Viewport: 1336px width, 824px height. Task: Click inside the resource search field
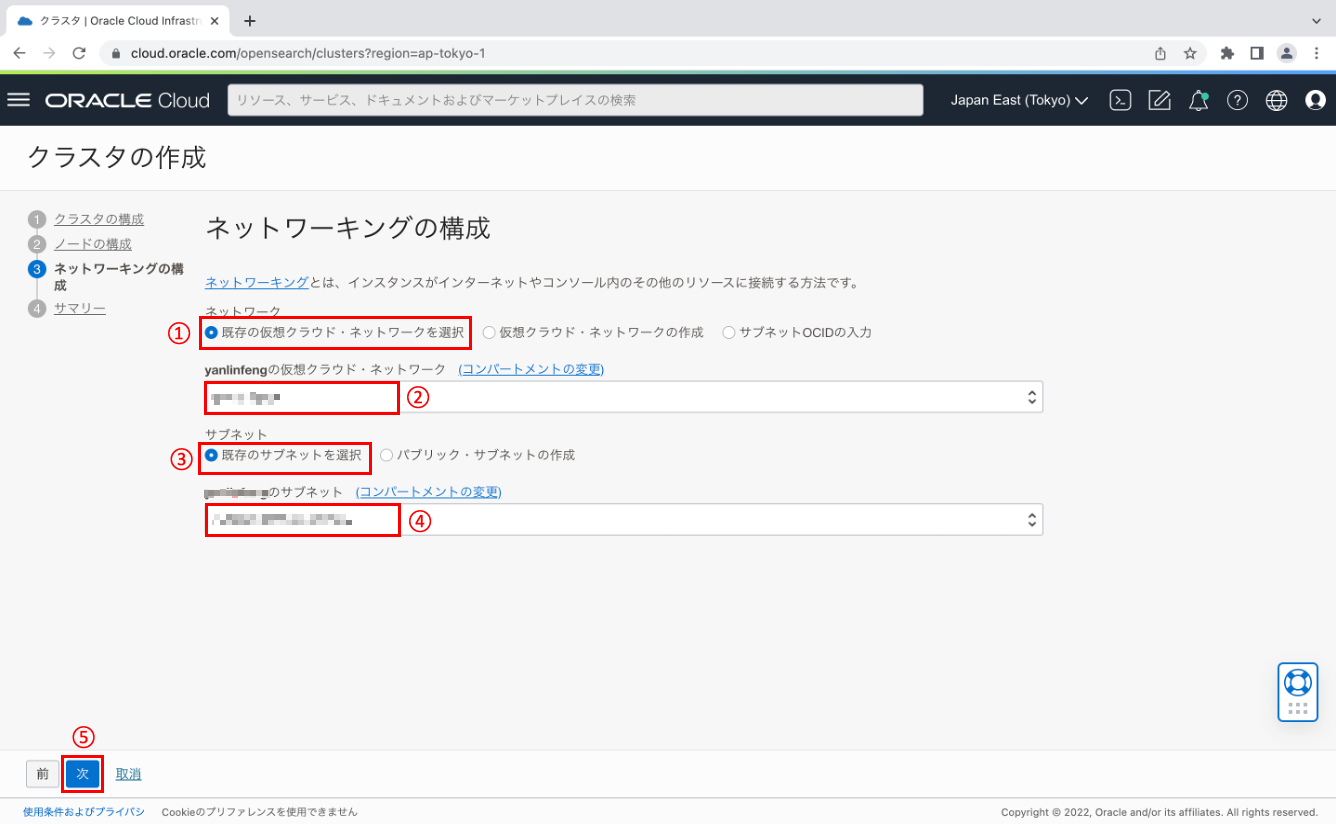click(x=575, y=99)
